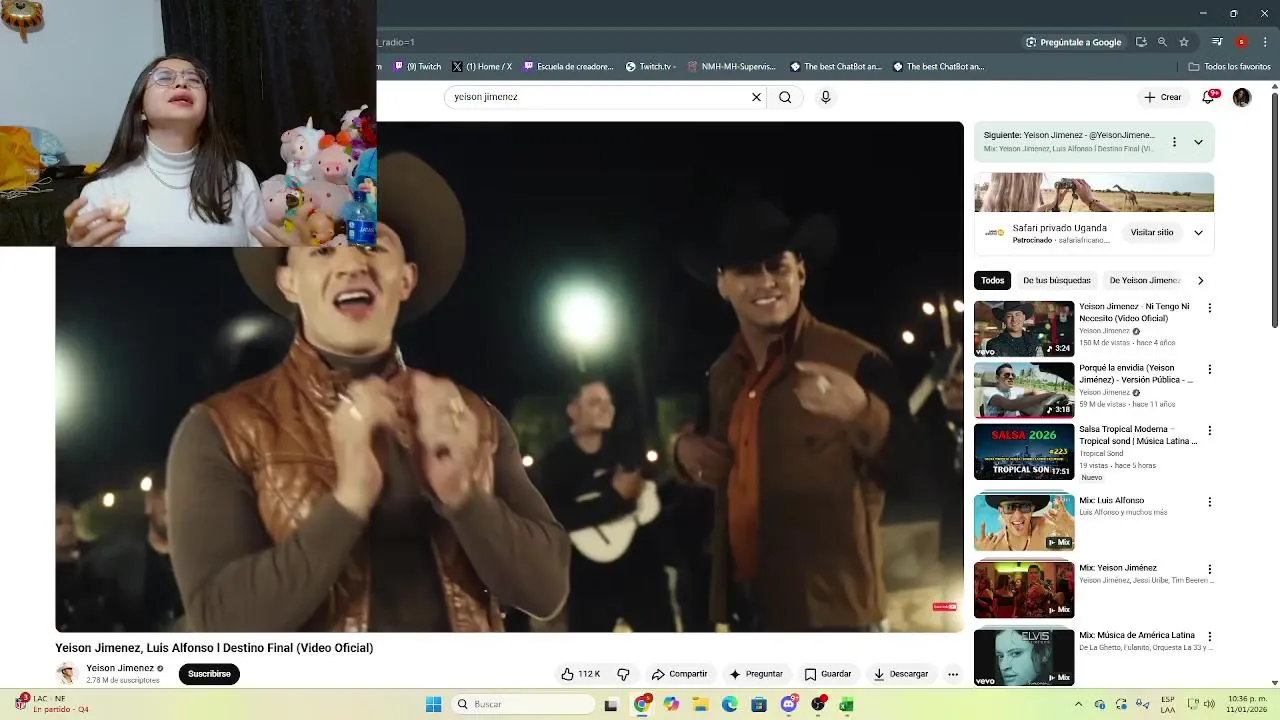The height and width of the screenshot is (720, 1280).
Task: Open the Chrome profile avatar
Action: (x=1241, y=42)
